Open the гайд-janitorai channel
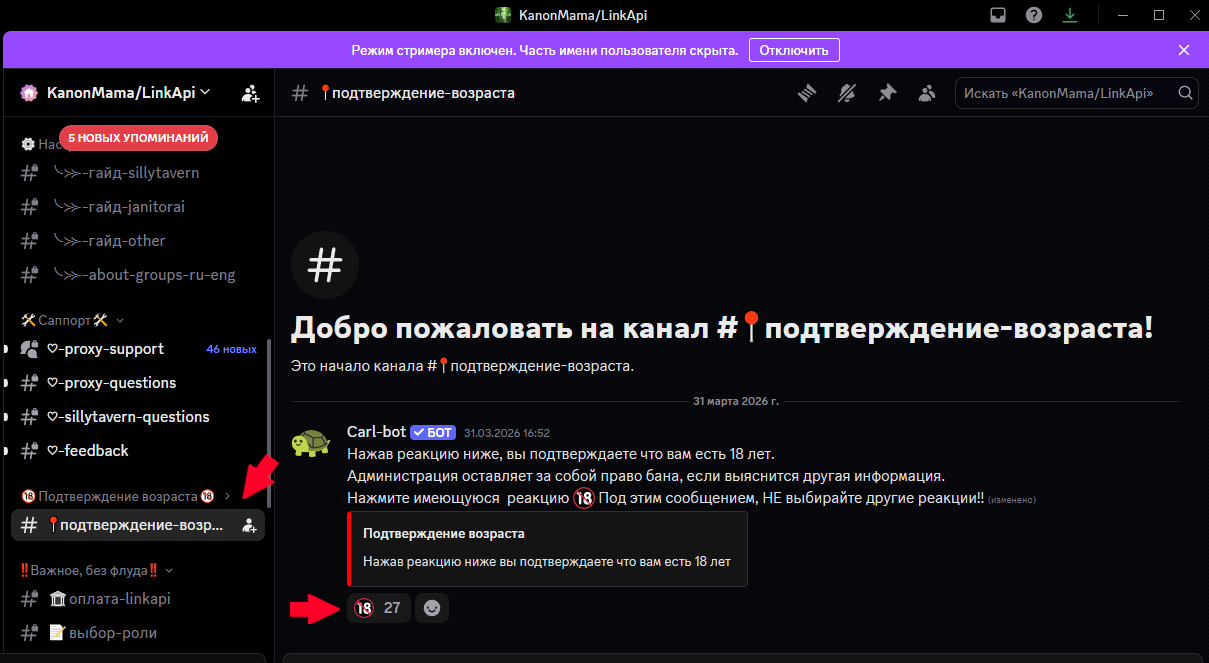The image size is (1209, 663). [137, 207]
